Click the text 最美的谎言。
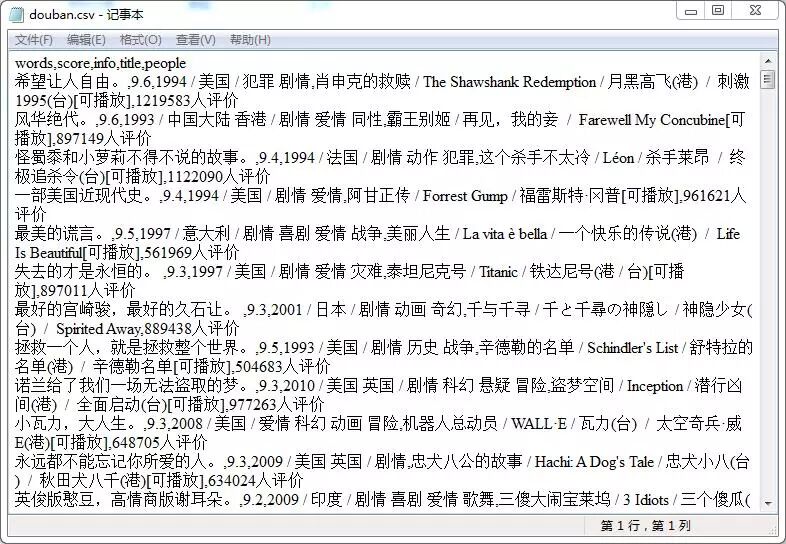This screenshot has width=786, height=544. click(62, 234)
